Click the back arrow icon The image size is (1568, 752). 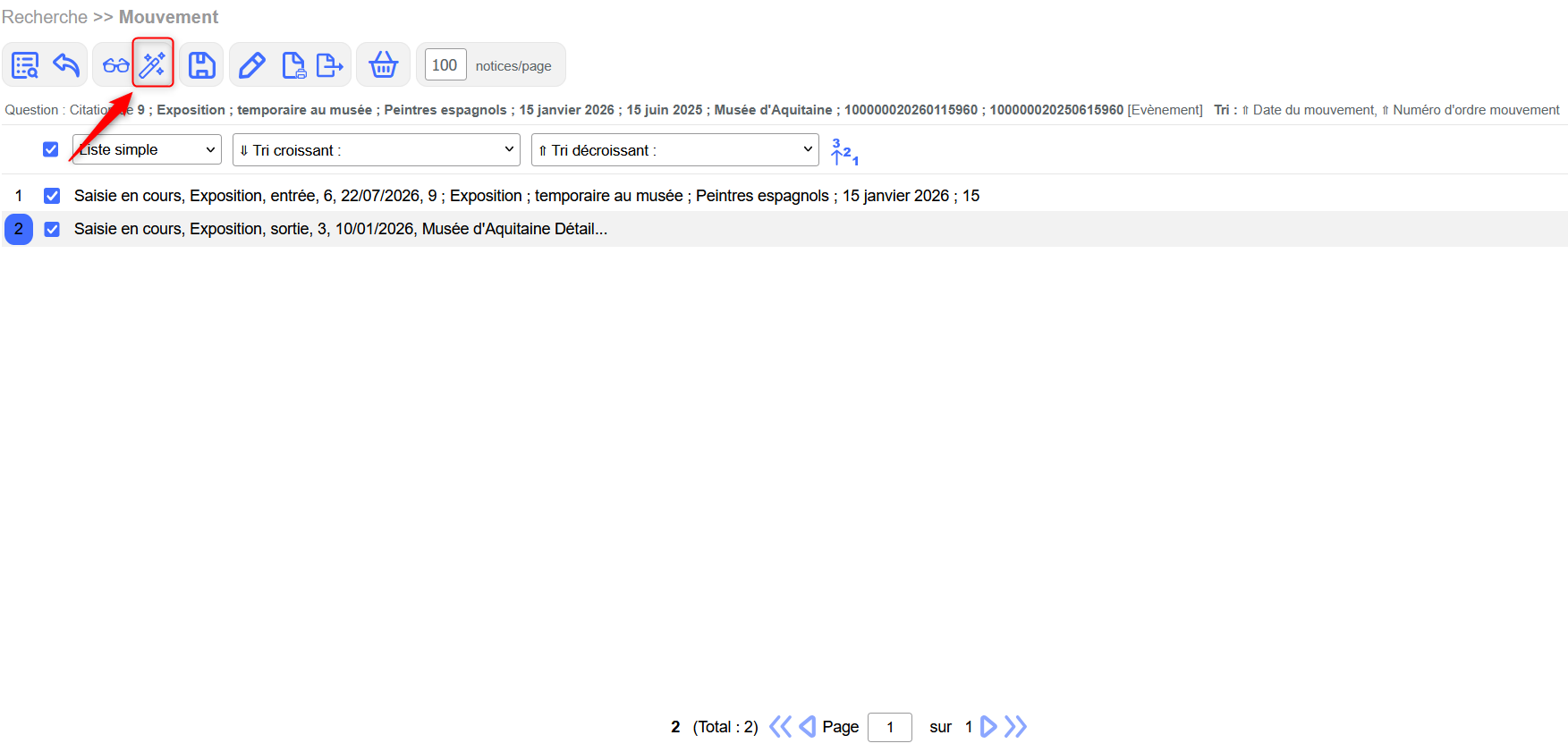click(66, 65)
